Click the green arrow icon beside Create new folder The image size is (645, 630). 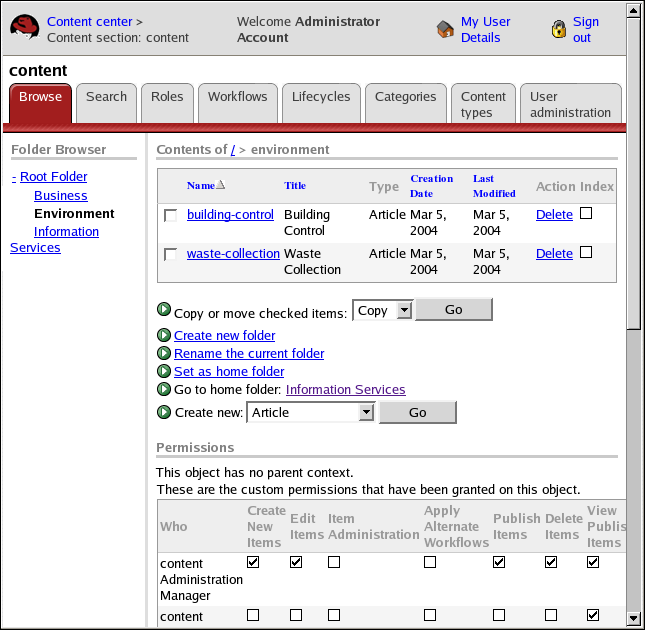164,335
